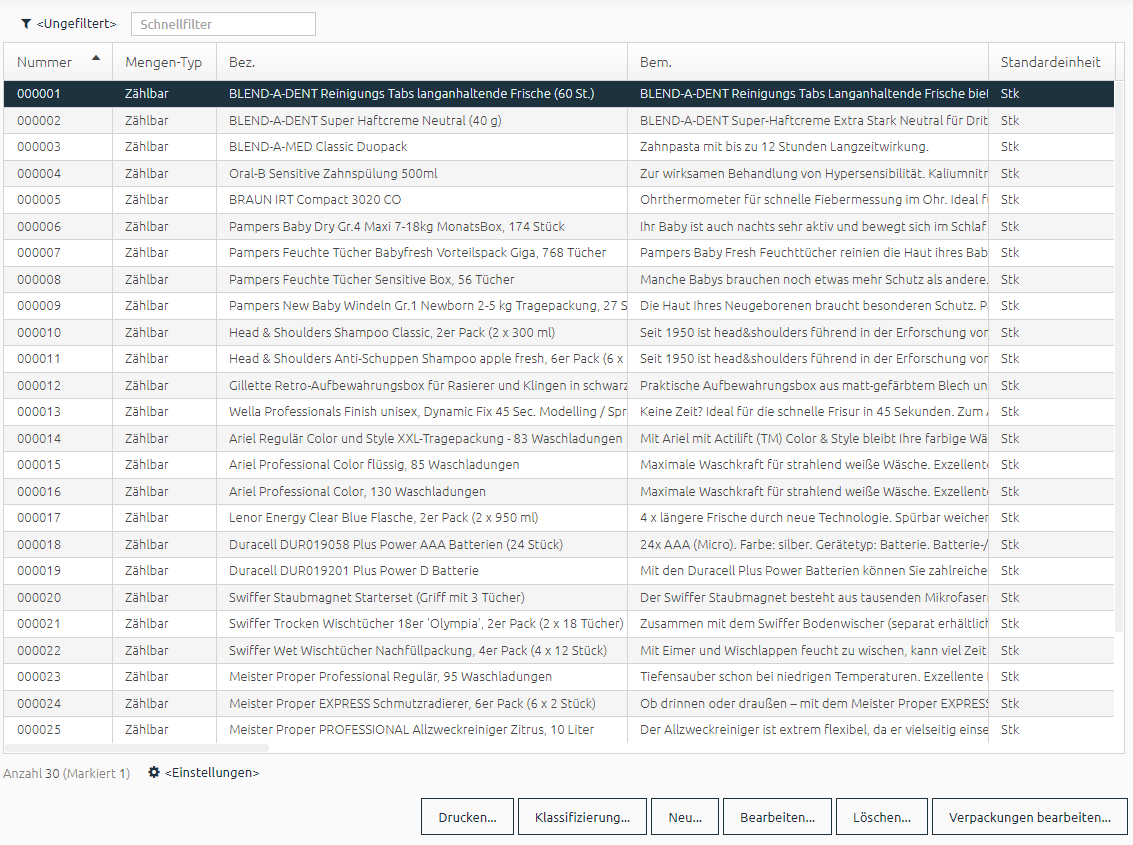The height and width of the screenshot is (845, 1133).
Task: Select Duracell DUR019201 Plus Power D Batterie
Action: click(x=559, y=570)
